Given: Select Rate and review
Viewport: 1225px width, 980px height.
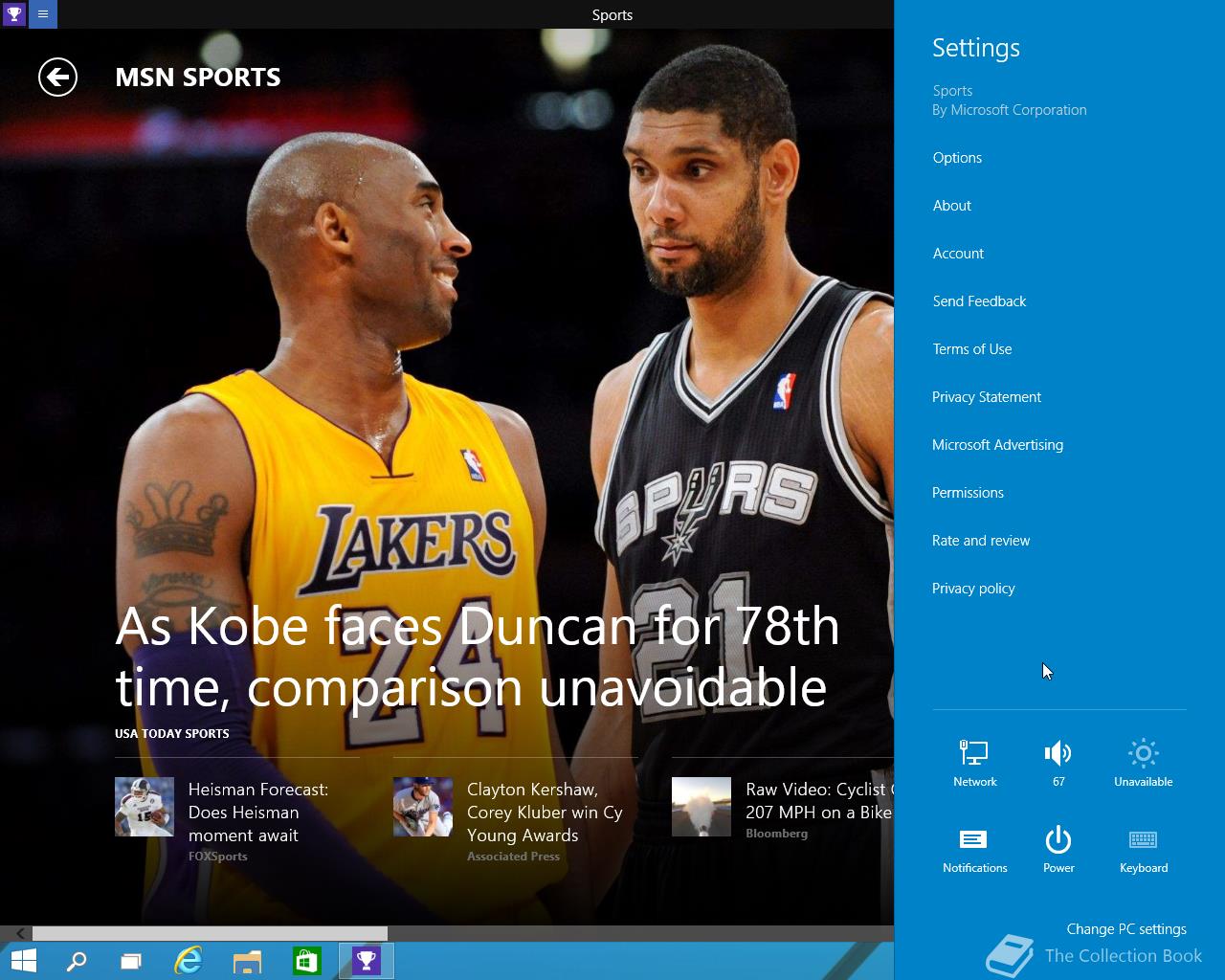Looking at the screenshot, I should tap(981, 541).
